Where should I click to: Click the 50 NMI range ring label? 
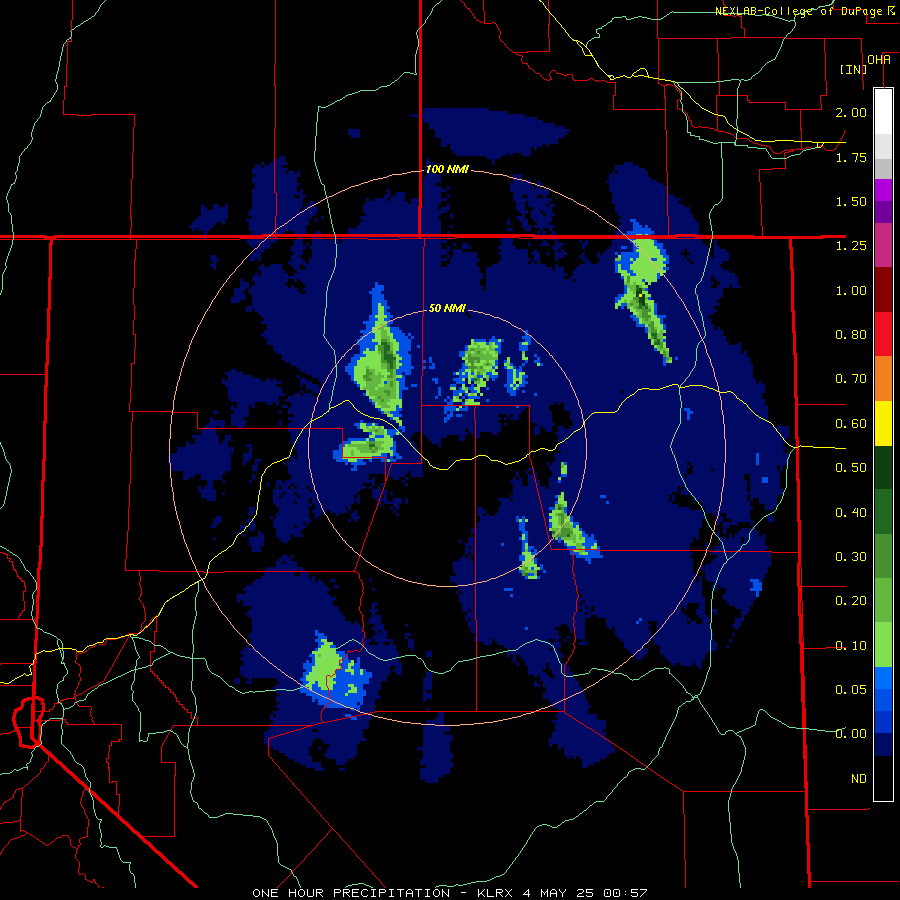[447, 308]
